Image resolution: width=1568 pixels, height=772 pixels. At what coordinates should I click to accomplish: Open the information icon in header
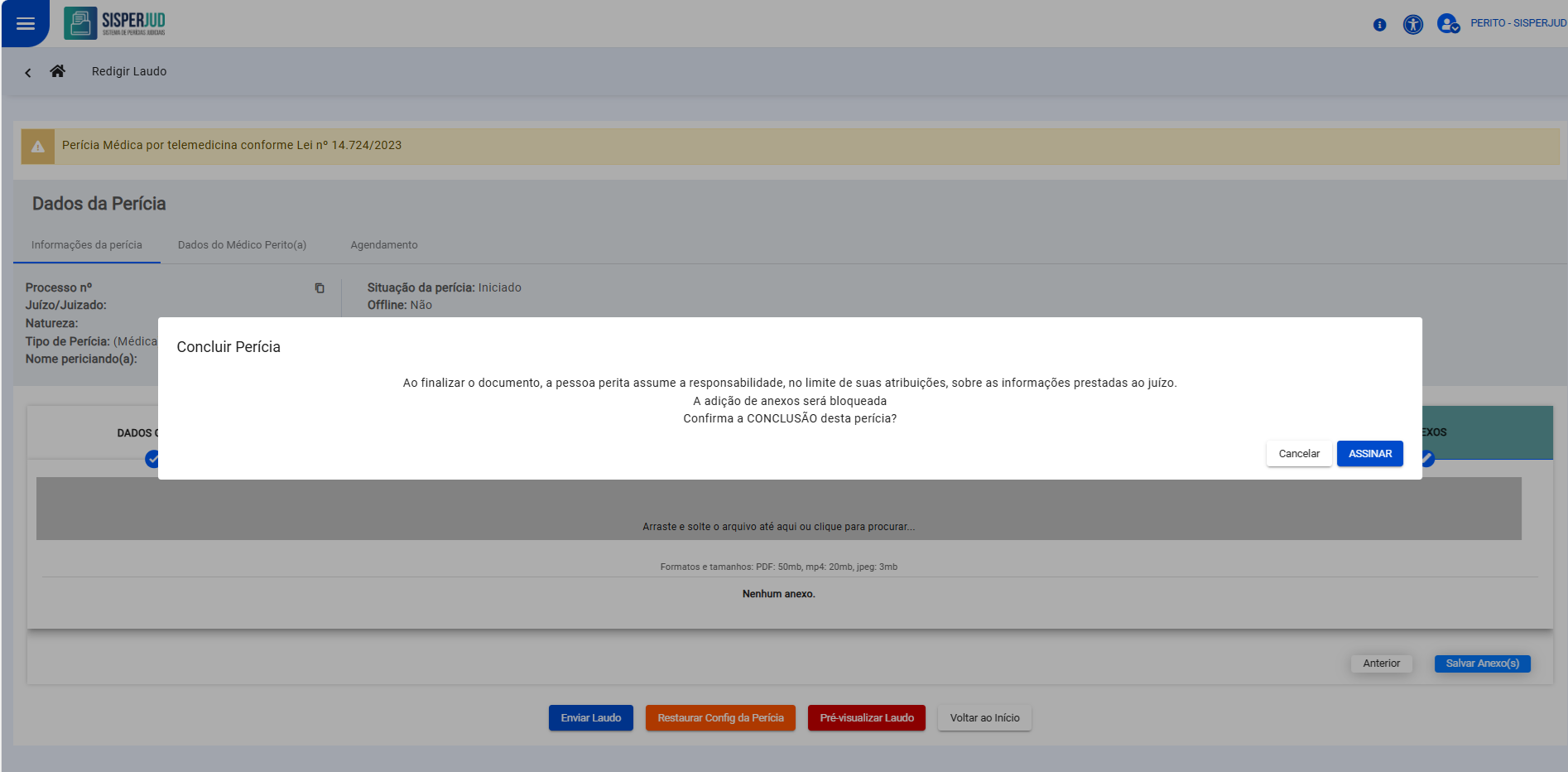coord(1379,25)
